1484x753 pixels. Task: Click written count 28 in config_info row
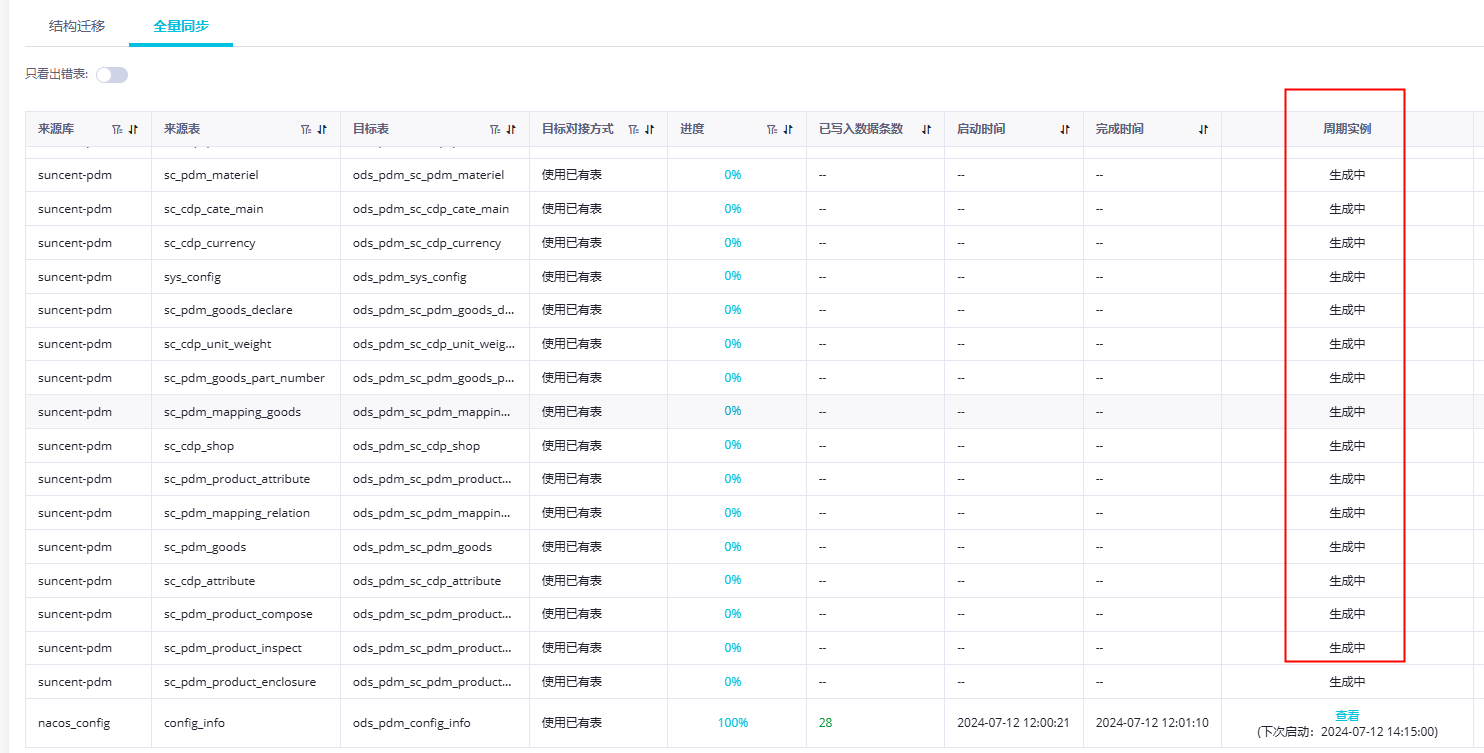826,723
